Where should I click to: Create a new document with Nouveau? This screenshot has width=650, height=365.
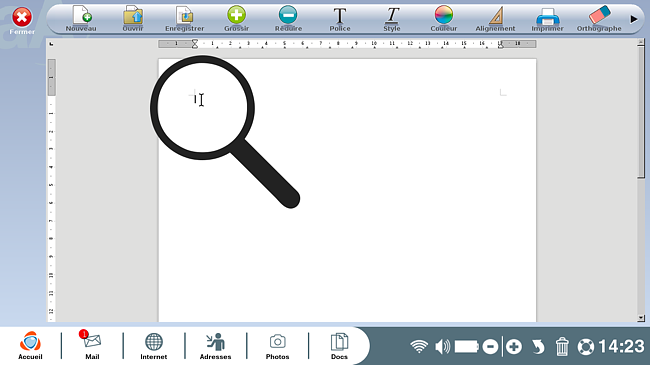click(81, 19)
